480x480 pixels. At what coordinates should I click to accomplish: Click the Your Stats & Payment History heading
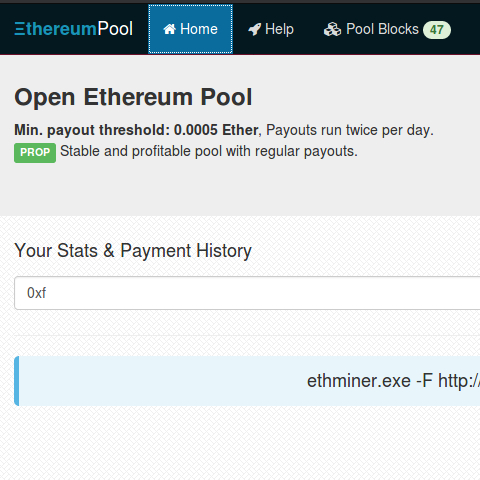133,251
